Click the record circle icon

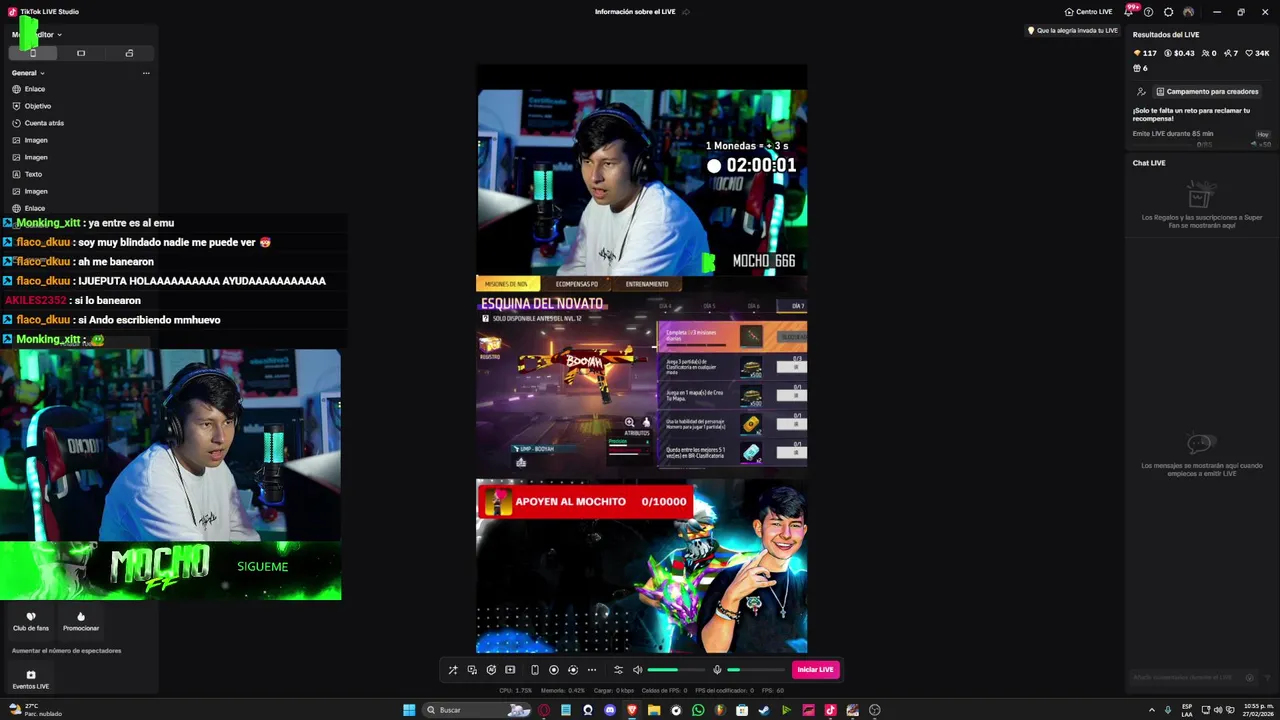click(554, 670)
